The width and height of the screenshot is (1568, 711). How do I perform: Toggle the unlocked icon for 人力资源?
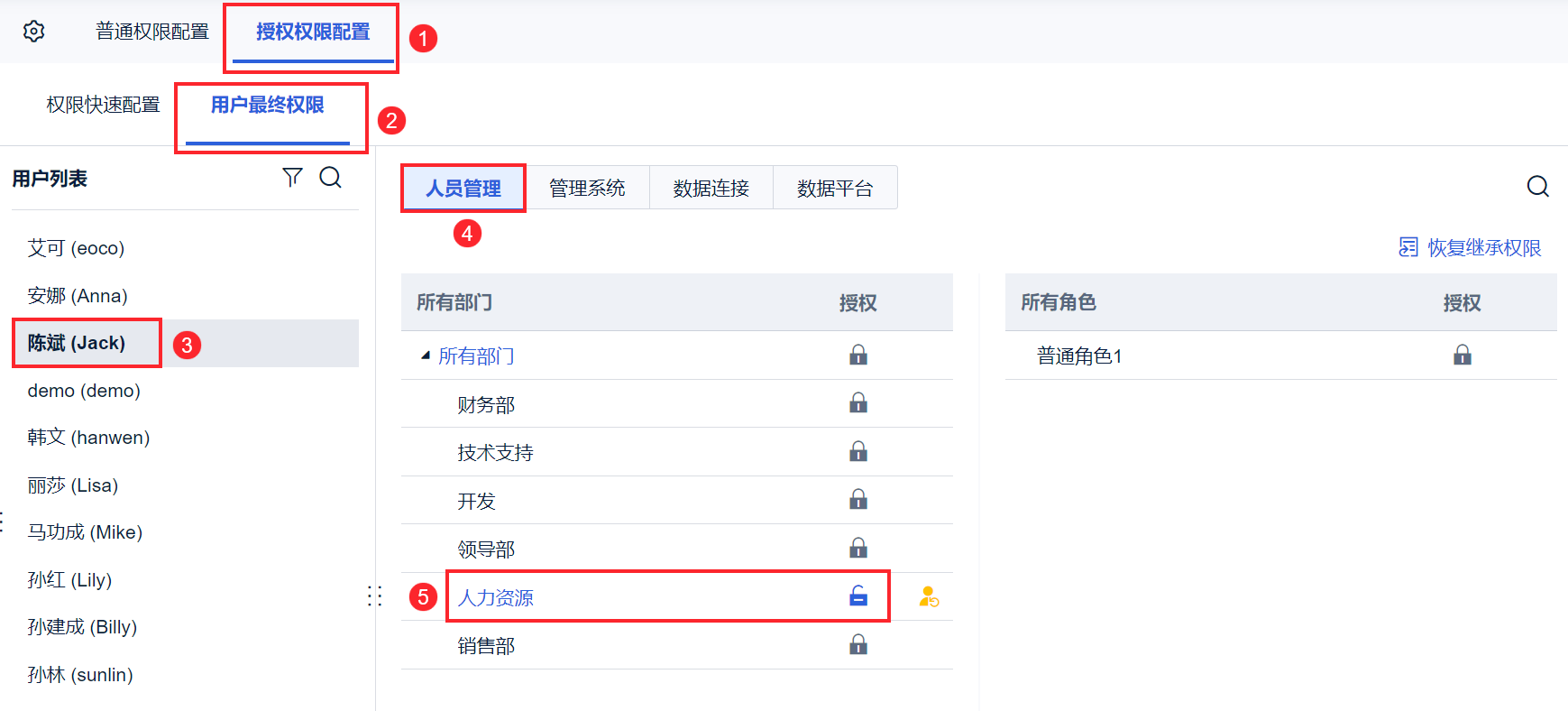tap(858, 596)
